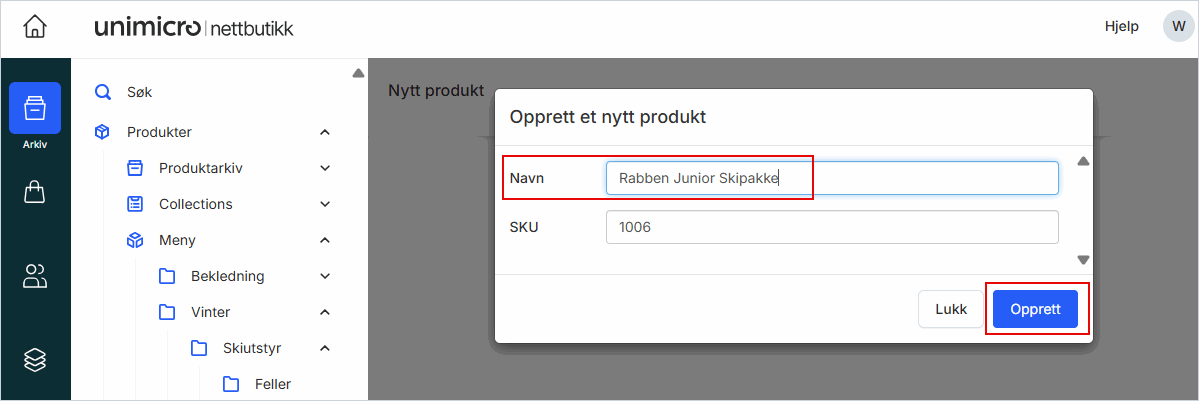This screenshot has height=401, width=1199.
Task: Go to the home icon
Action: point(35,28)
